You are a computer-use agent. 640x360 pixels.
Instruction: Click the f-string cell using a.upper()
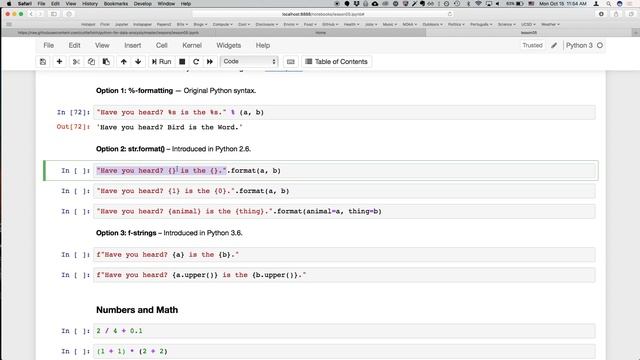[x=344, y=275]
